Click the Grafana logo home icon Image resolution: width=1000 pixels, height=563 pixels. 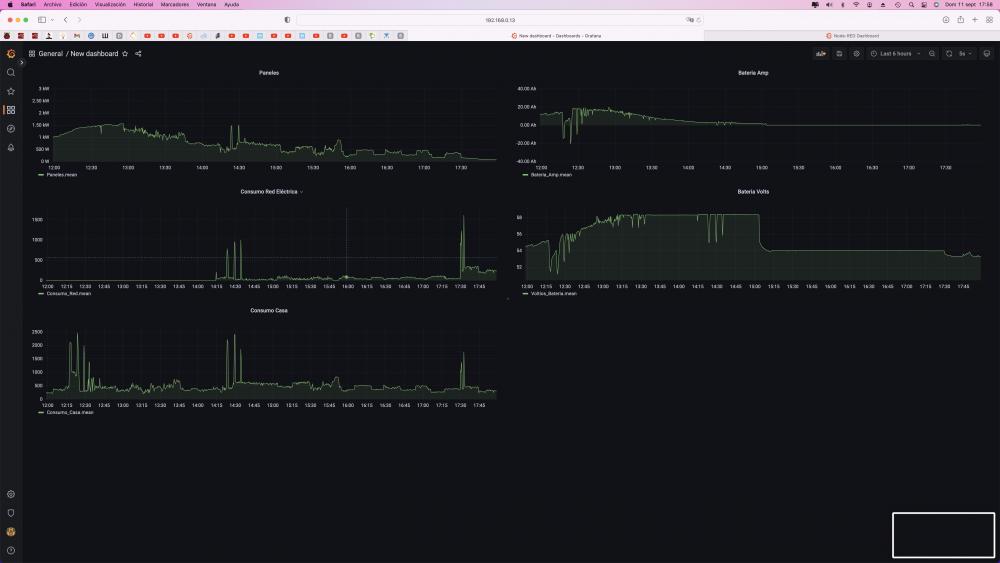(x=11, y=54)
